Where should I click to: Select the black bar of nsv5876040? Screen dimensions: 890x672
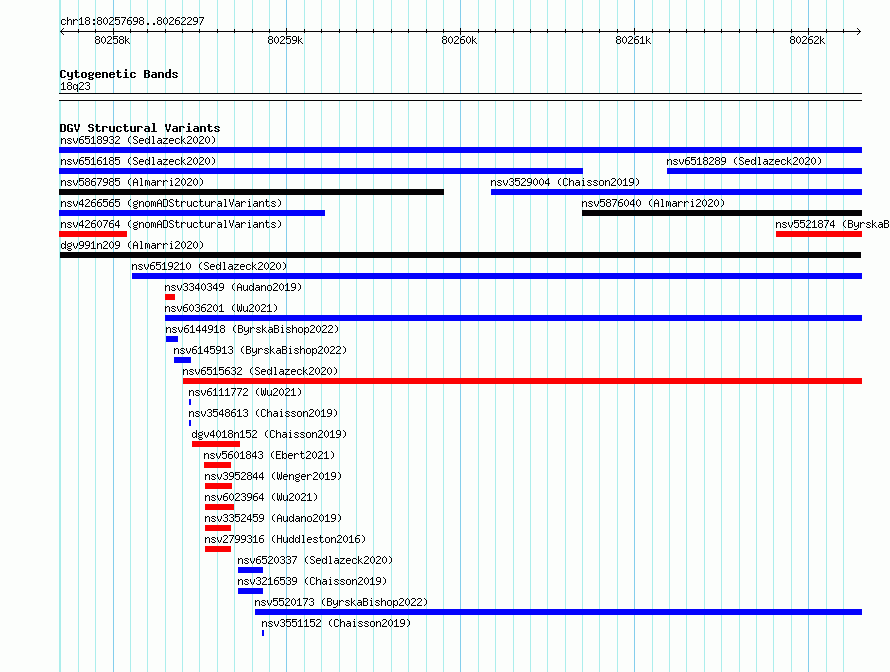tap(722, 213)
